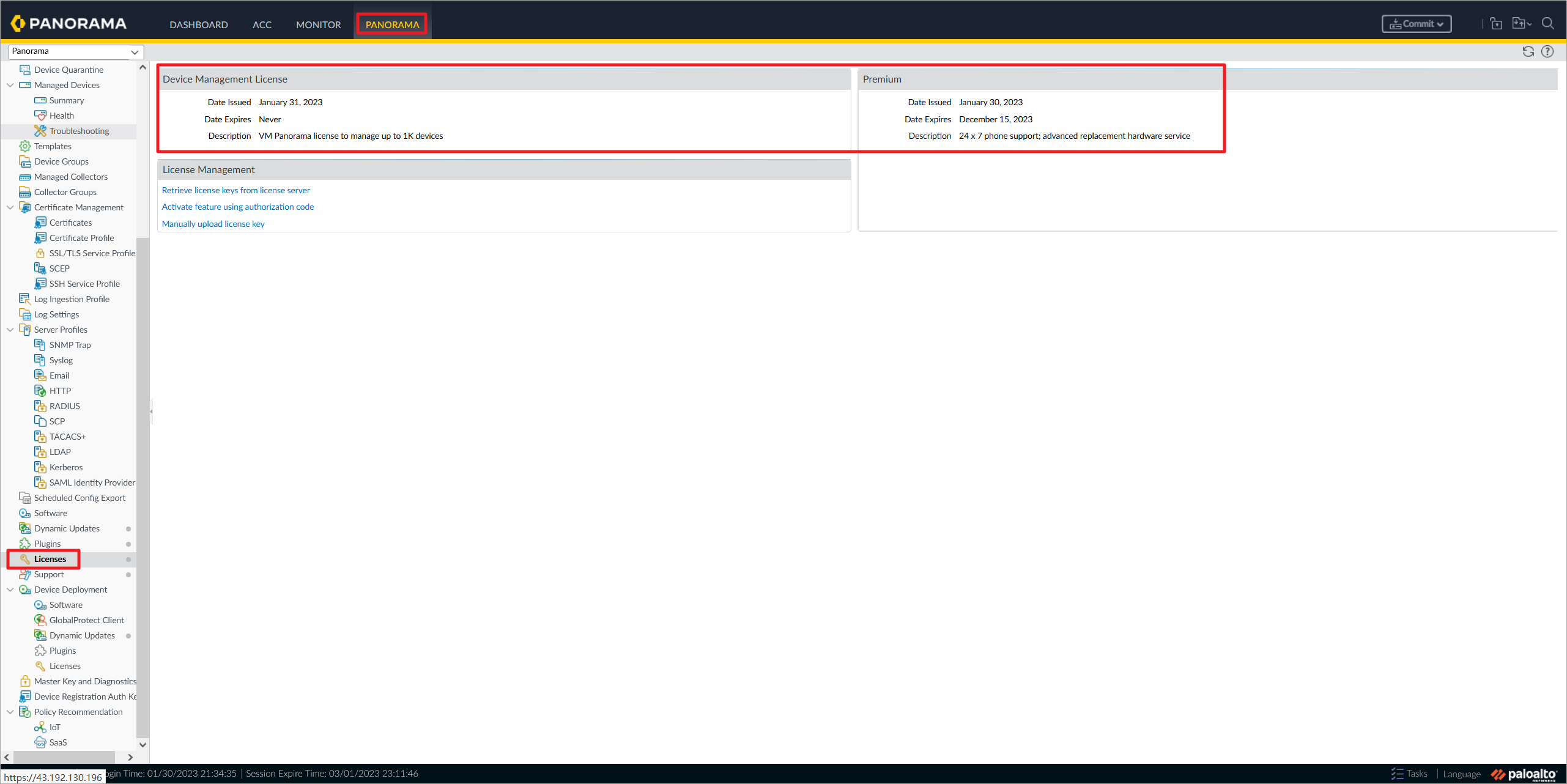This screenshot has width=1567, height=784.
Task: Click the Collector Groups icon
Action: pos(25,192)
